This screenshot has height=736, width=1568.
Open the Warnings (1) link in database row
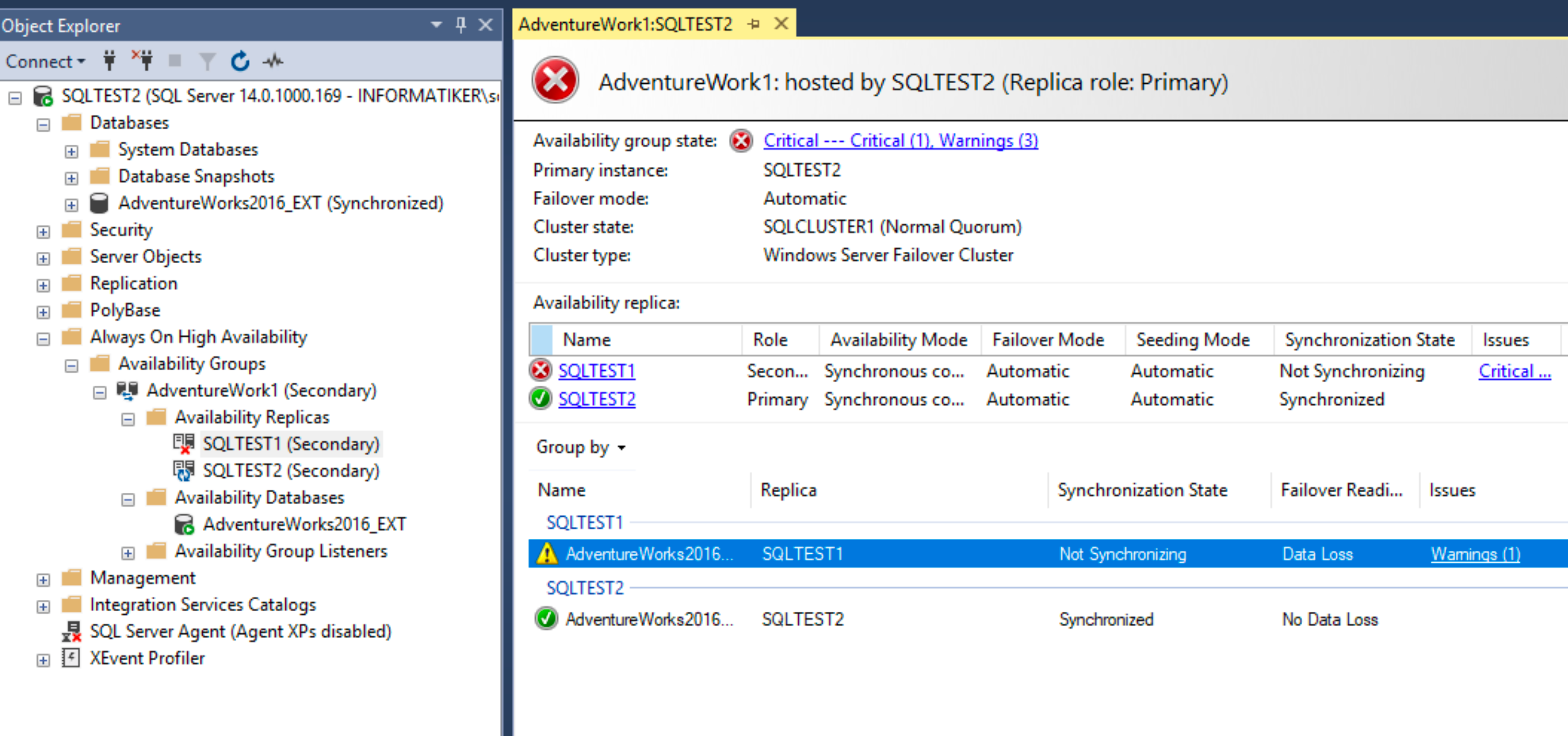pos(1475,554)
